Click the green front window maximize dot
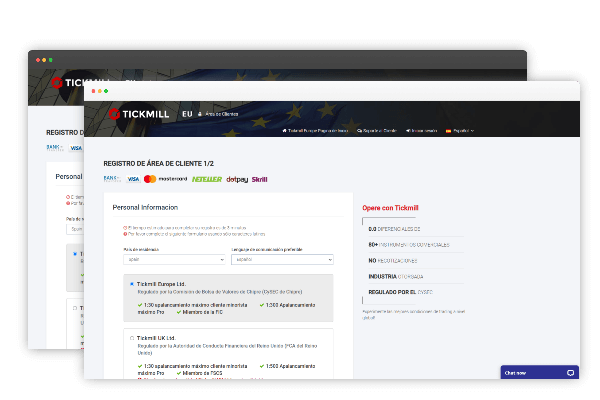 (x=106, y=91)
